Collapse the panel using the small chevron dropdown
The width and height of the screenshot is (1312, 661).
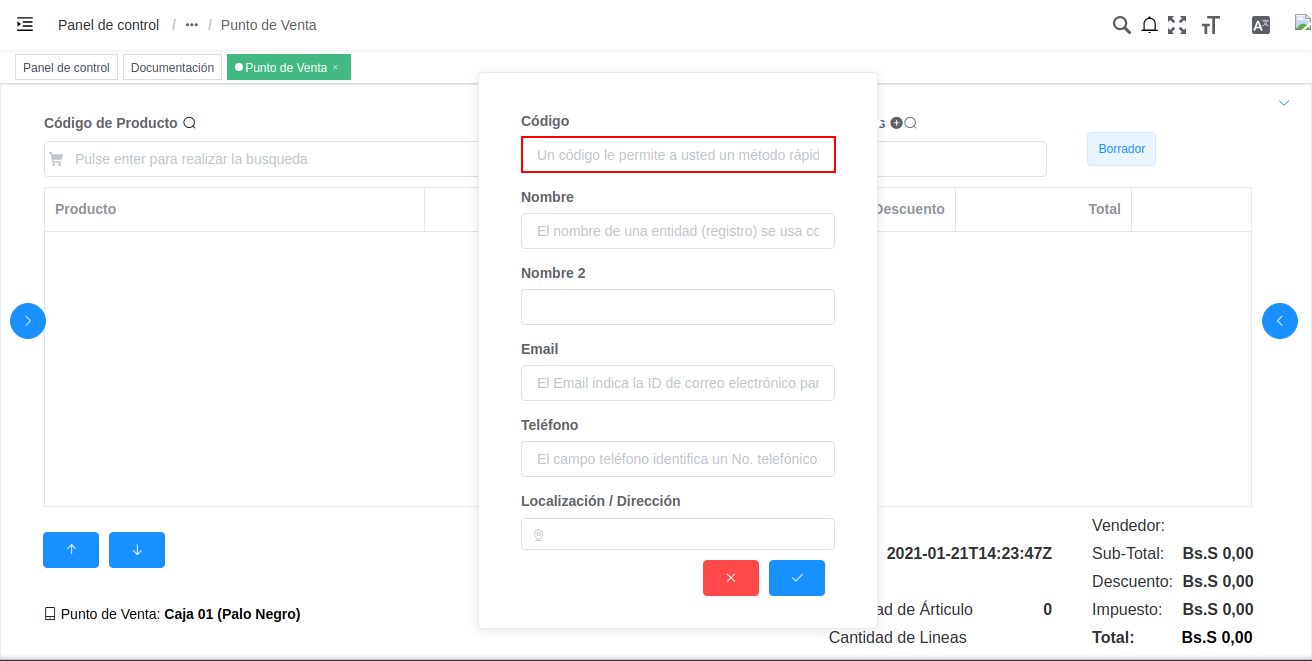coord(1284,102)
